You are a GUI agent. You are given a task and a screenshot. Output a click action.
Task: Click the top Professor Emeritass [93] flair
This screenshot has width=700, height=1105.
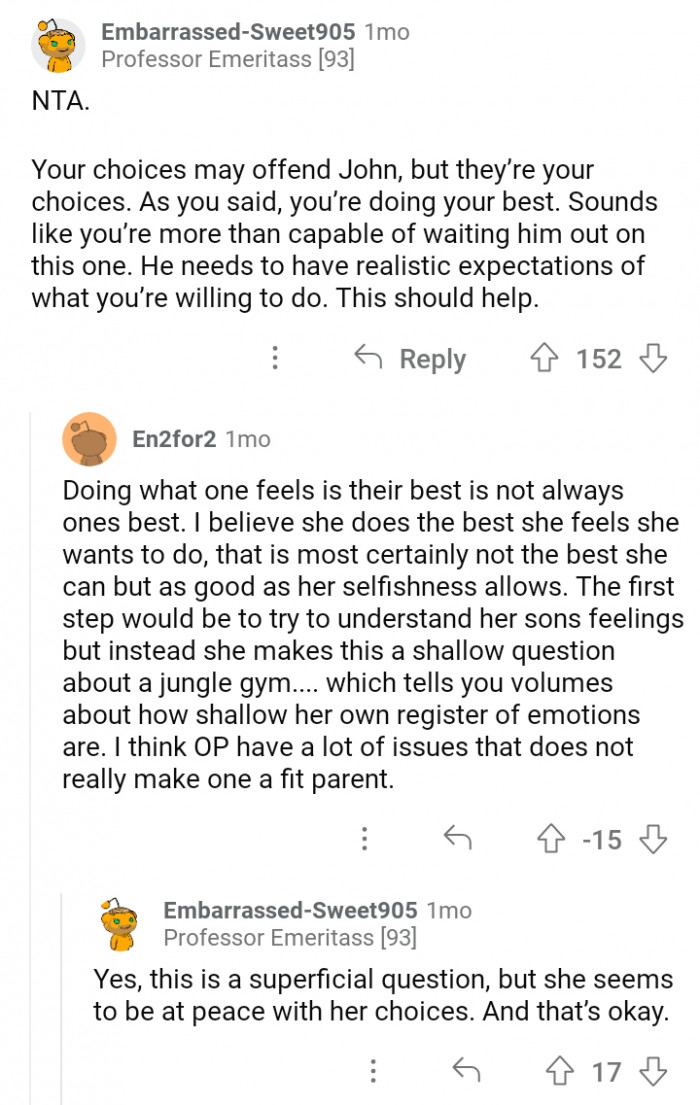pyautogui.click(x=228, y=60)
